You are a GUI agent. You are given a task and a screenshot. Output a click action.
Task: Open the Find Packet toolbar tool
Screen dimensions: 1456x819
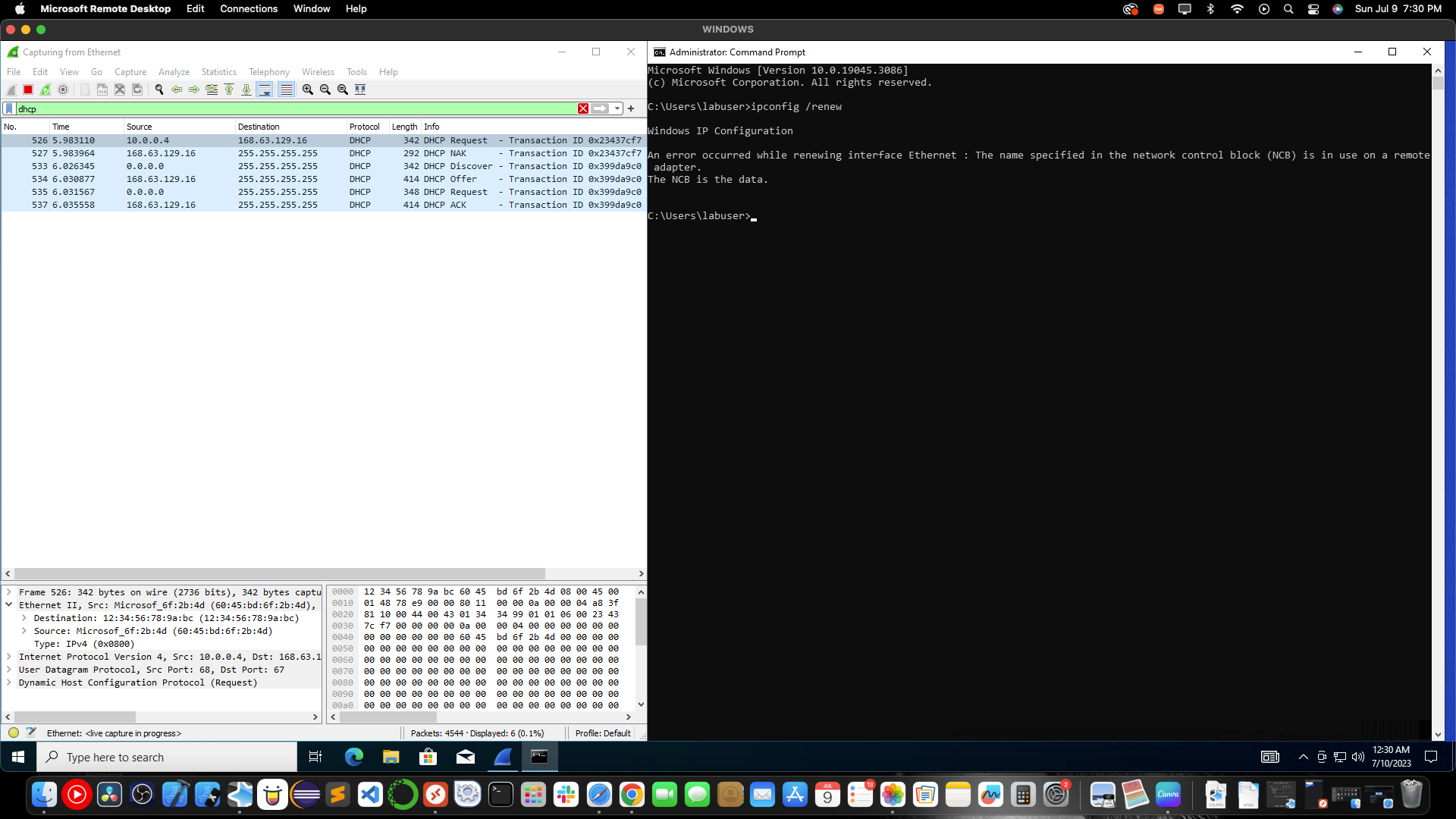(x=158, y=89)
